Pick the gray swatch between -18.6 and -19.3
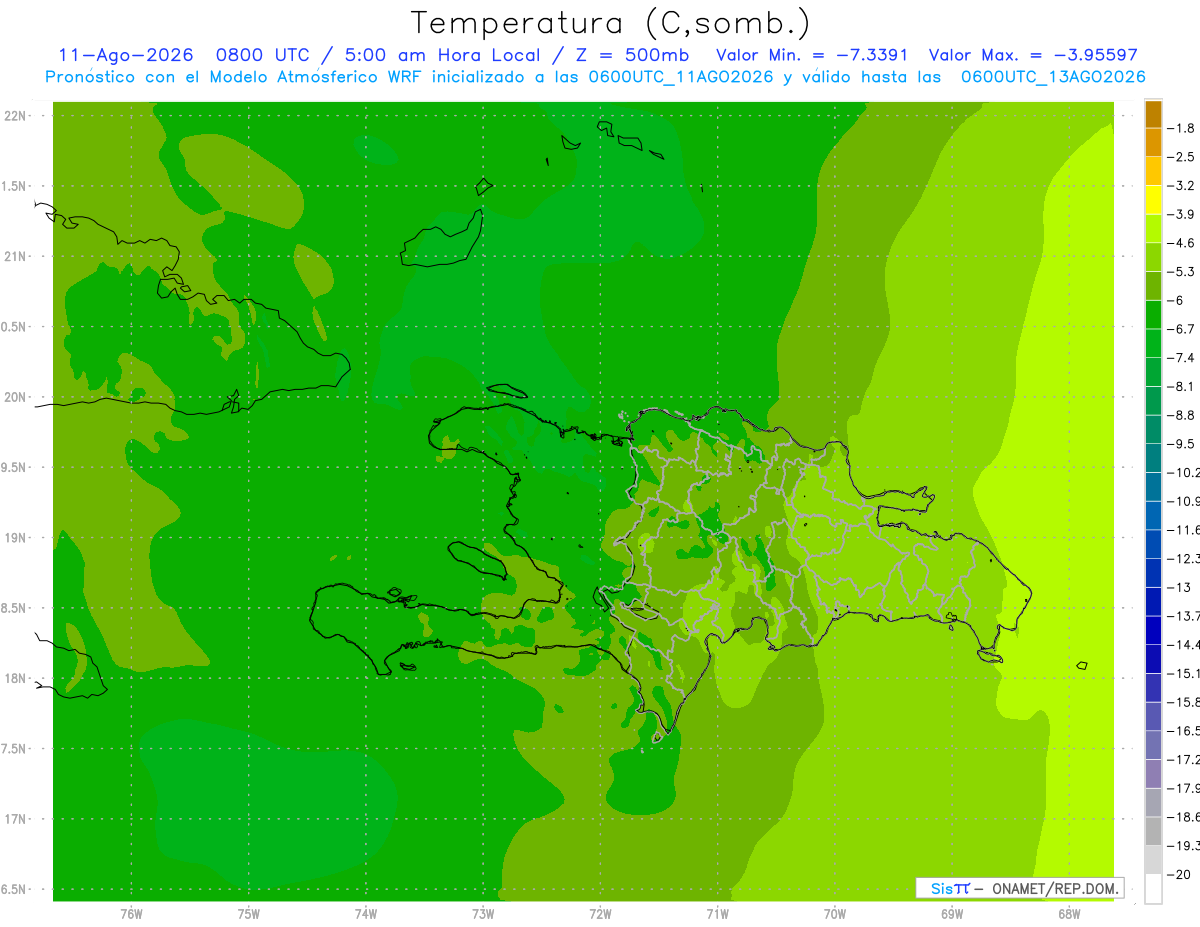The width and height of the screenshot is (1200, 927). pyautogui.click(x=1153, y=831)
